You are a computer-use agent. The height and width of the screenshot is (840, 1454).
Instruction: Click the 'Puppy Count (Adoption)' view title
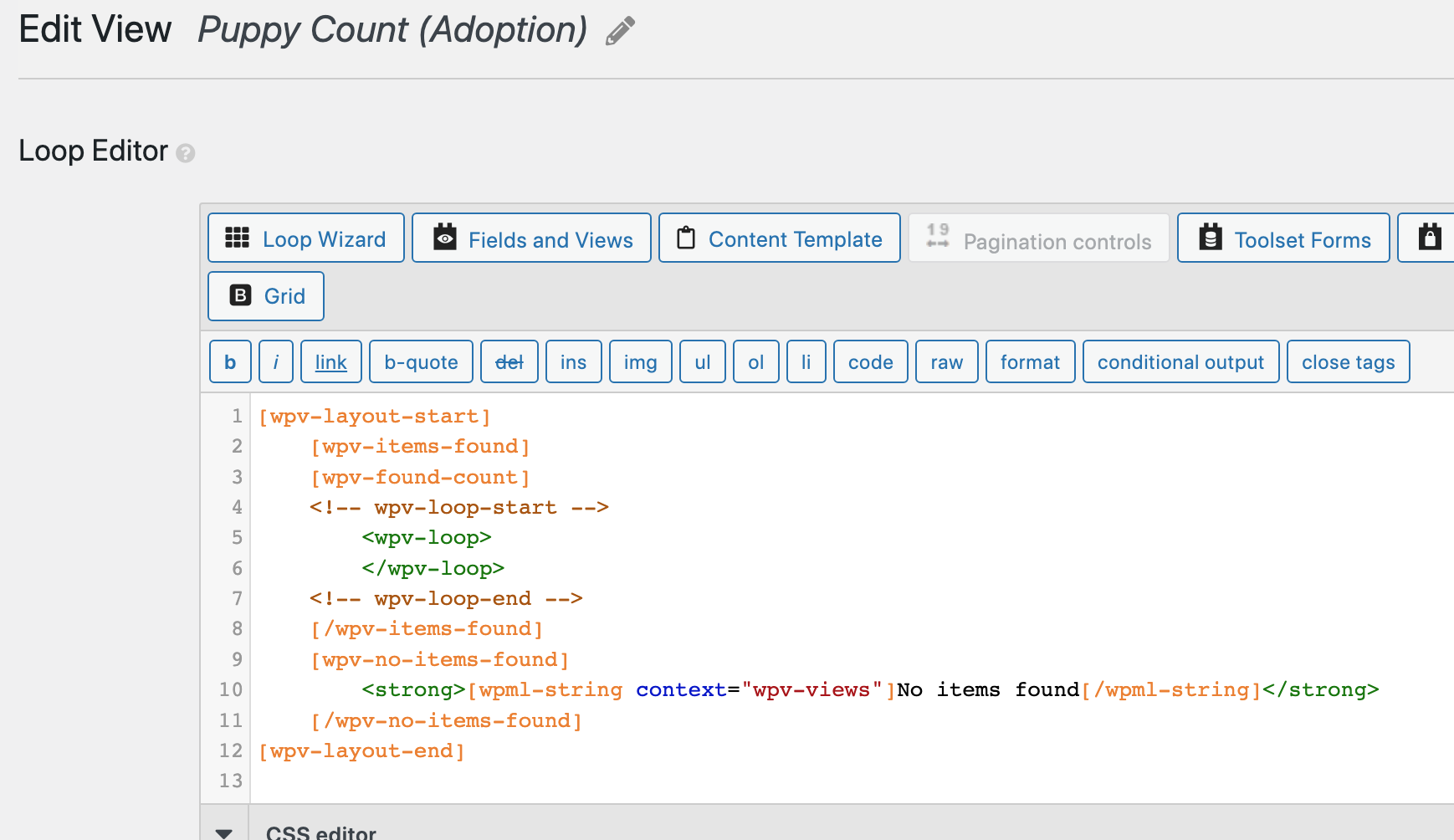point(392,31)
